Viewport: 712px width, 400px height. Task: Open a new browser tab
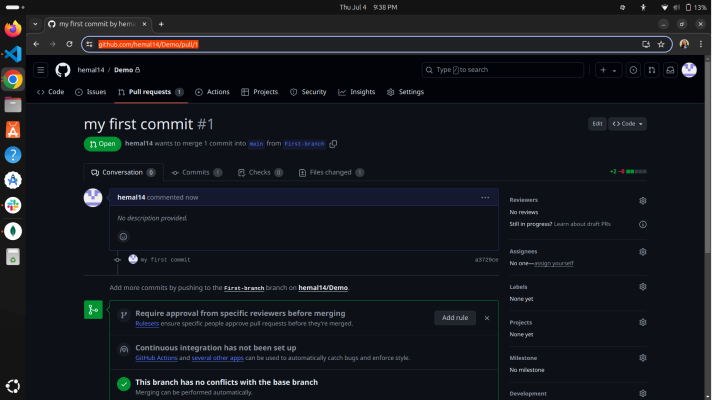pyautogui.click(x=161, y=24)
